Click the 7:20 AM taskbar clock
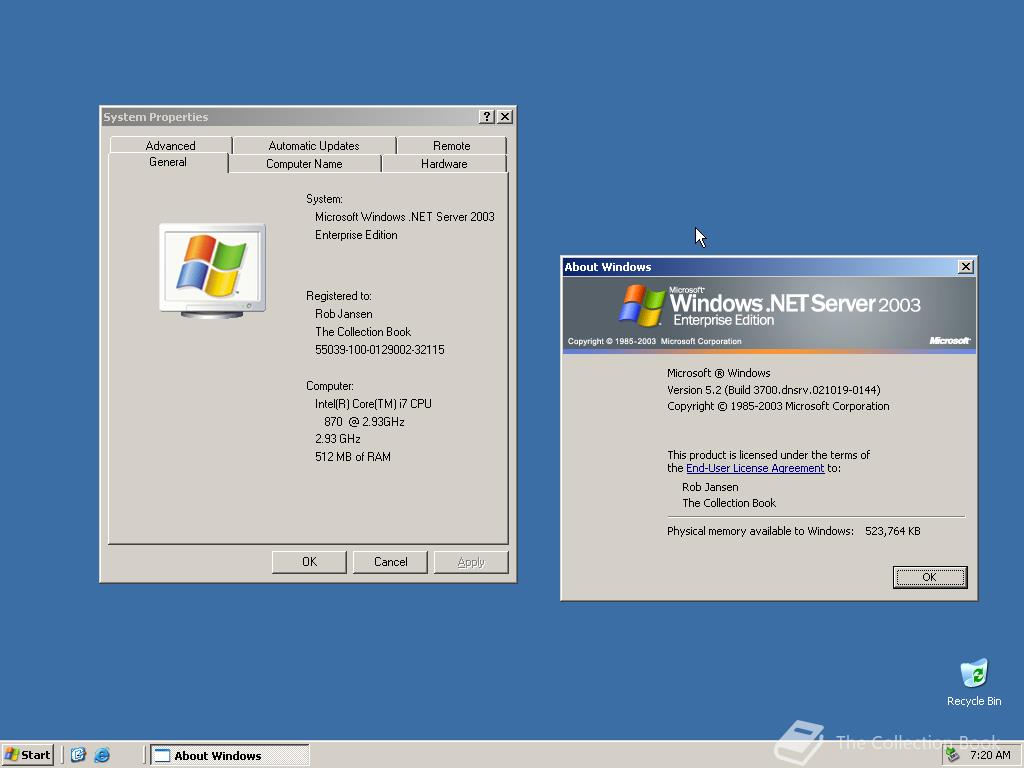Image resolution: width=1024 pixels, height=768 pixels. (x=990, y=755)
